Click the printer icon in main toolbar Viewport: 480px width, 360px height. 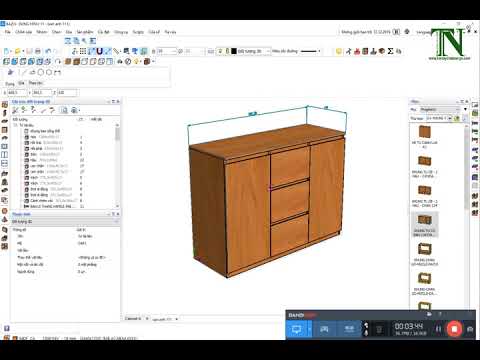pyautogui.click(x=38, y=51)
